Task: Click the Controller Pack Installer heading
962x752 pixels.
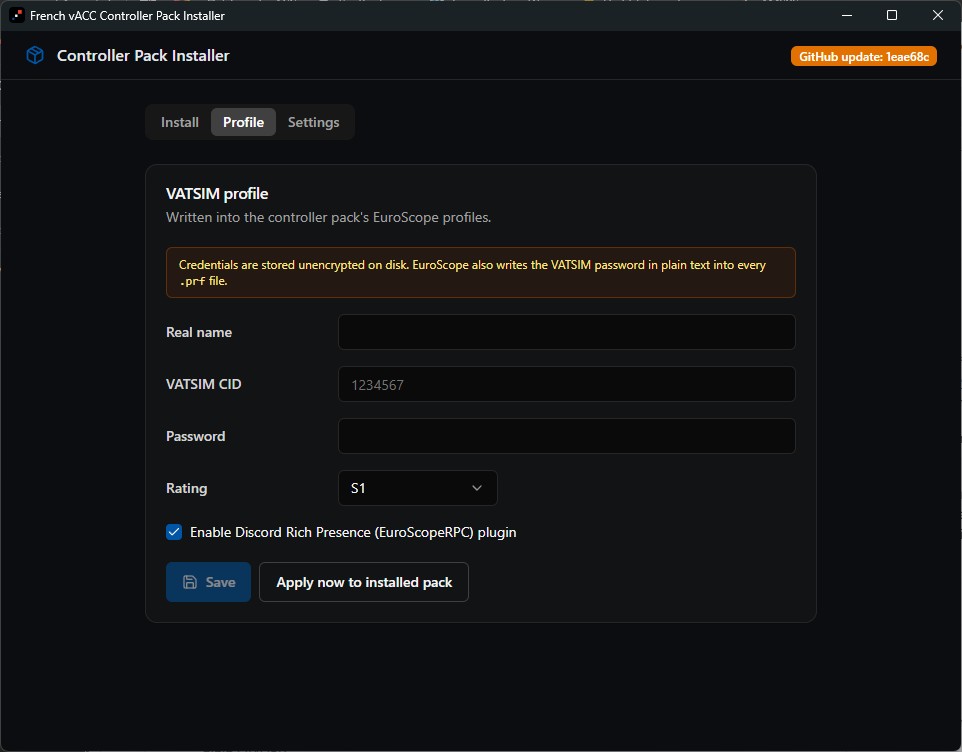Action: [143, 56]
